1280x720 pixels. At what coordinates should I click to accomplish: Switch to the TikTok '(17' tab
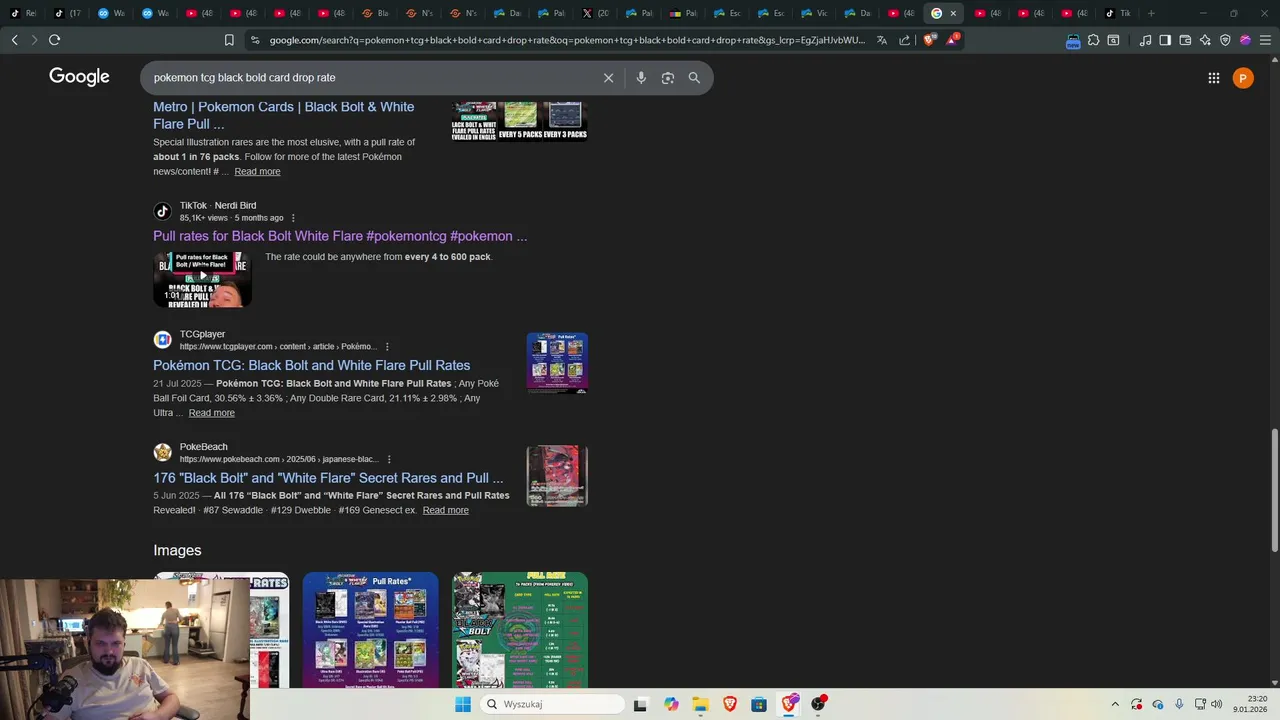[x=66, y=13]
